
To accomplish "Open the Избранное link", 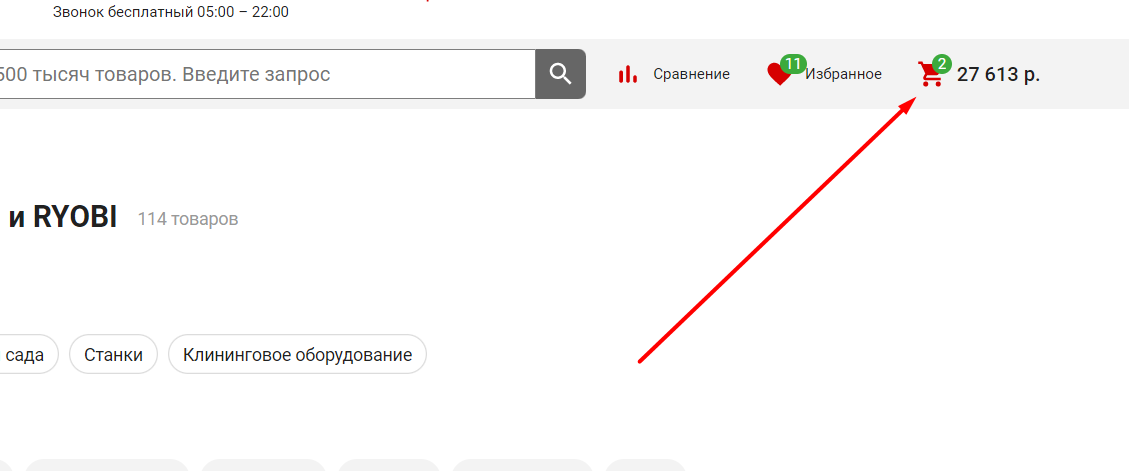I will tap(843, 74).
